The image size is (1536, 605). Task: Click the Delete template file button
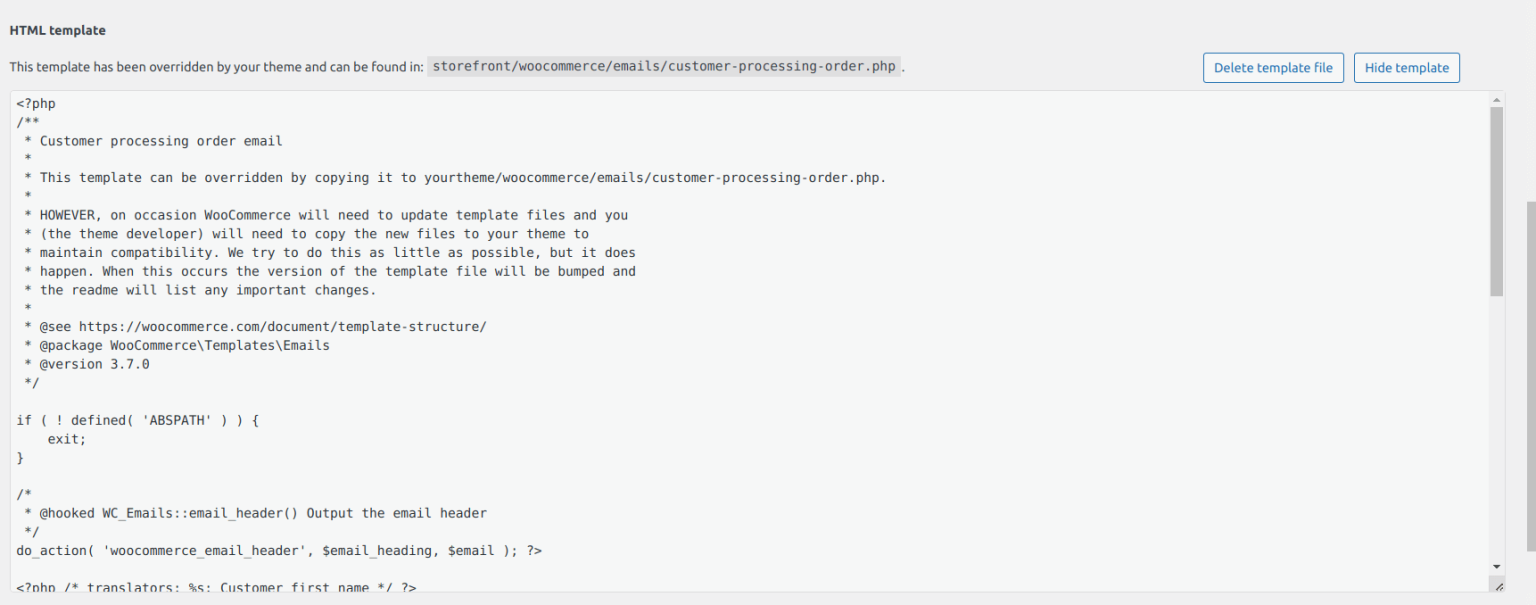1273,67
